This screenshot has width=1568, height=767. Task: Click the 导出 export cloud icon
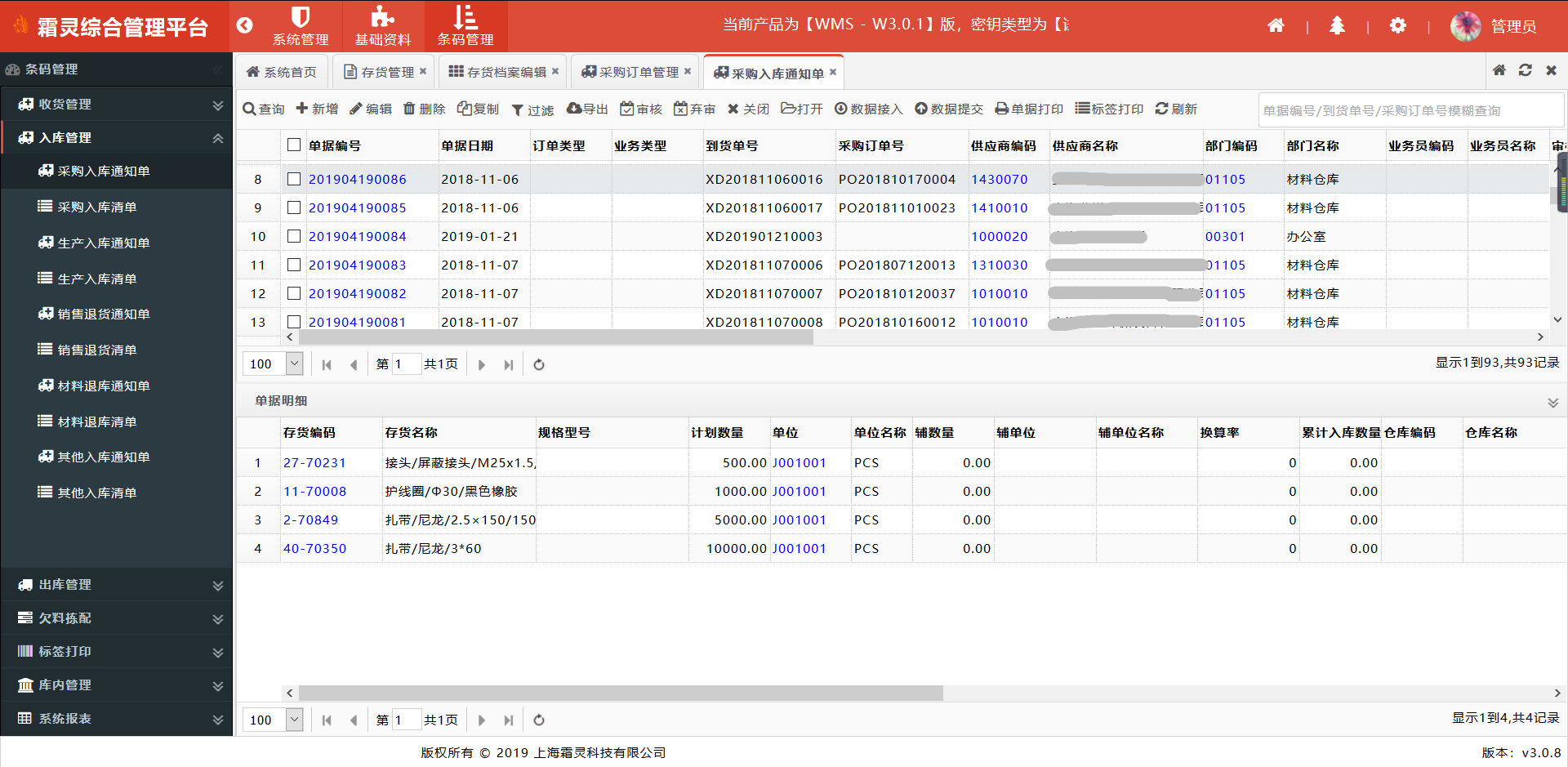574,109
